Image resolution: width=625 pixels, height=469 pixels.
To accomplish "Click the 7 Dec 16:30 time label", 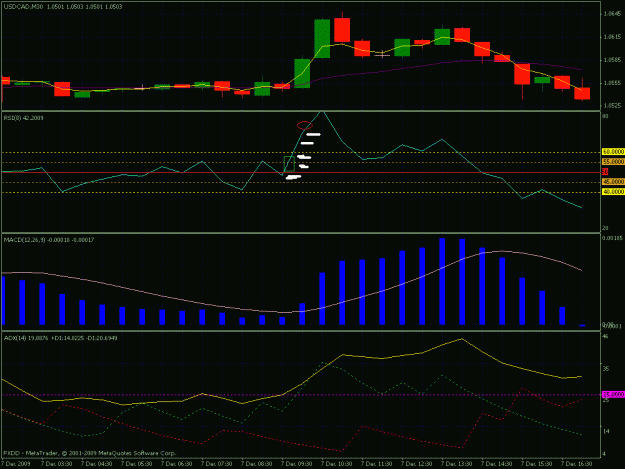I will point(576,464).
